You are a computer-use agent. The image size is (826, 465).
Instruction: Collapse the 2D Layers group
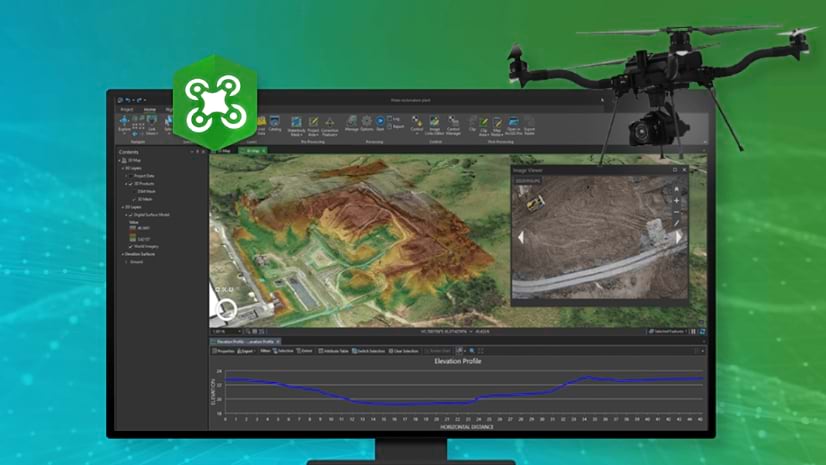[123, 207]
